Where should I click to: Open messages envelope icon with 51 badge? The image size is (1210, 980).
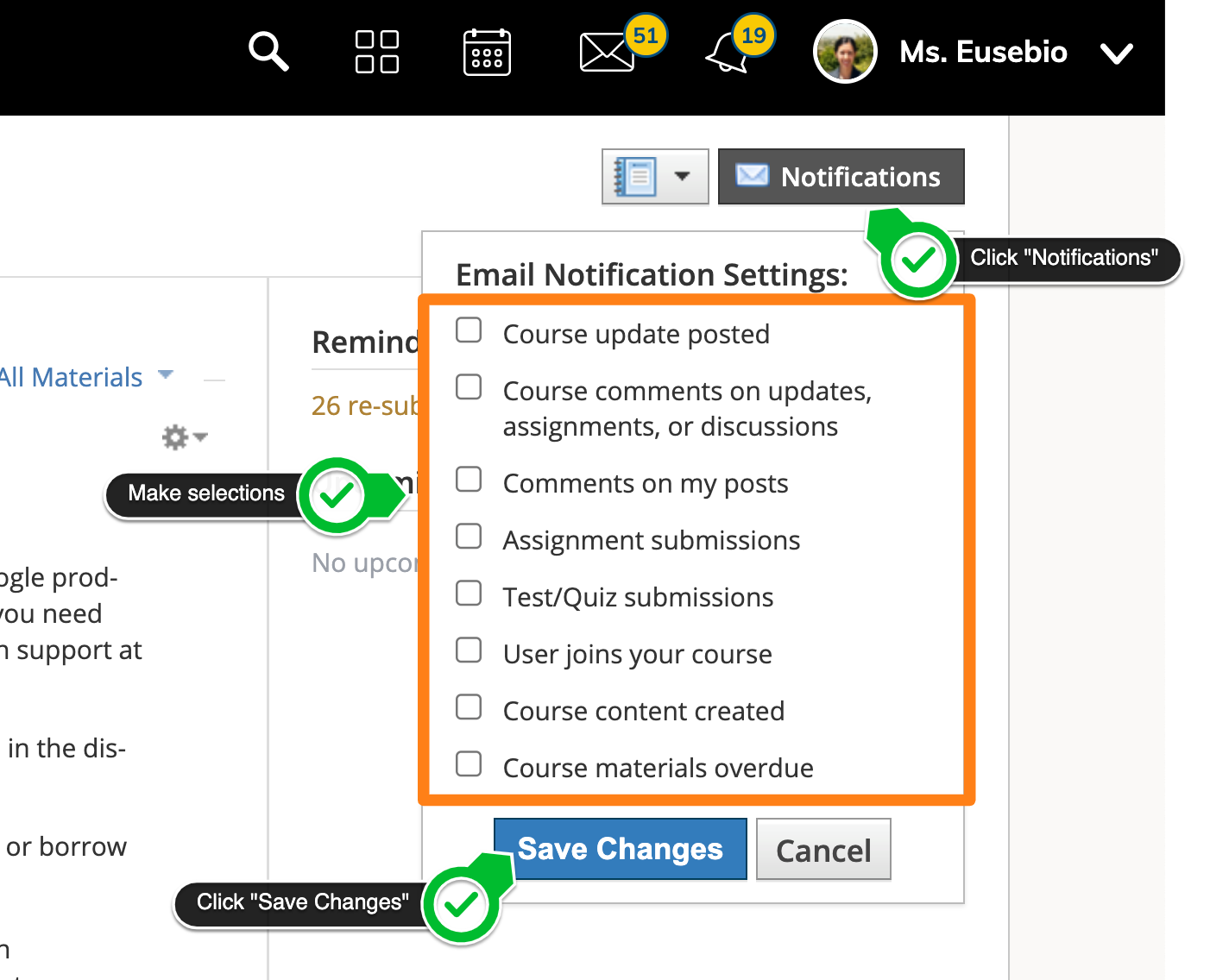point(607,53)
